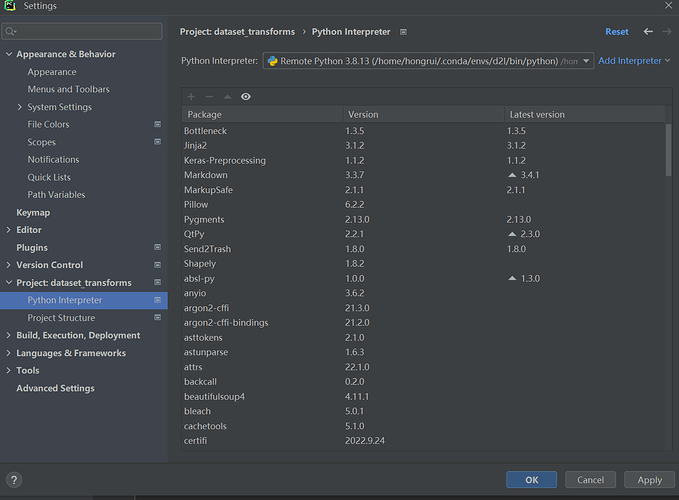This screenshot has width=679, height=500.
Task: Click the PyCharm logo in title bar
Action: point(10,6)
